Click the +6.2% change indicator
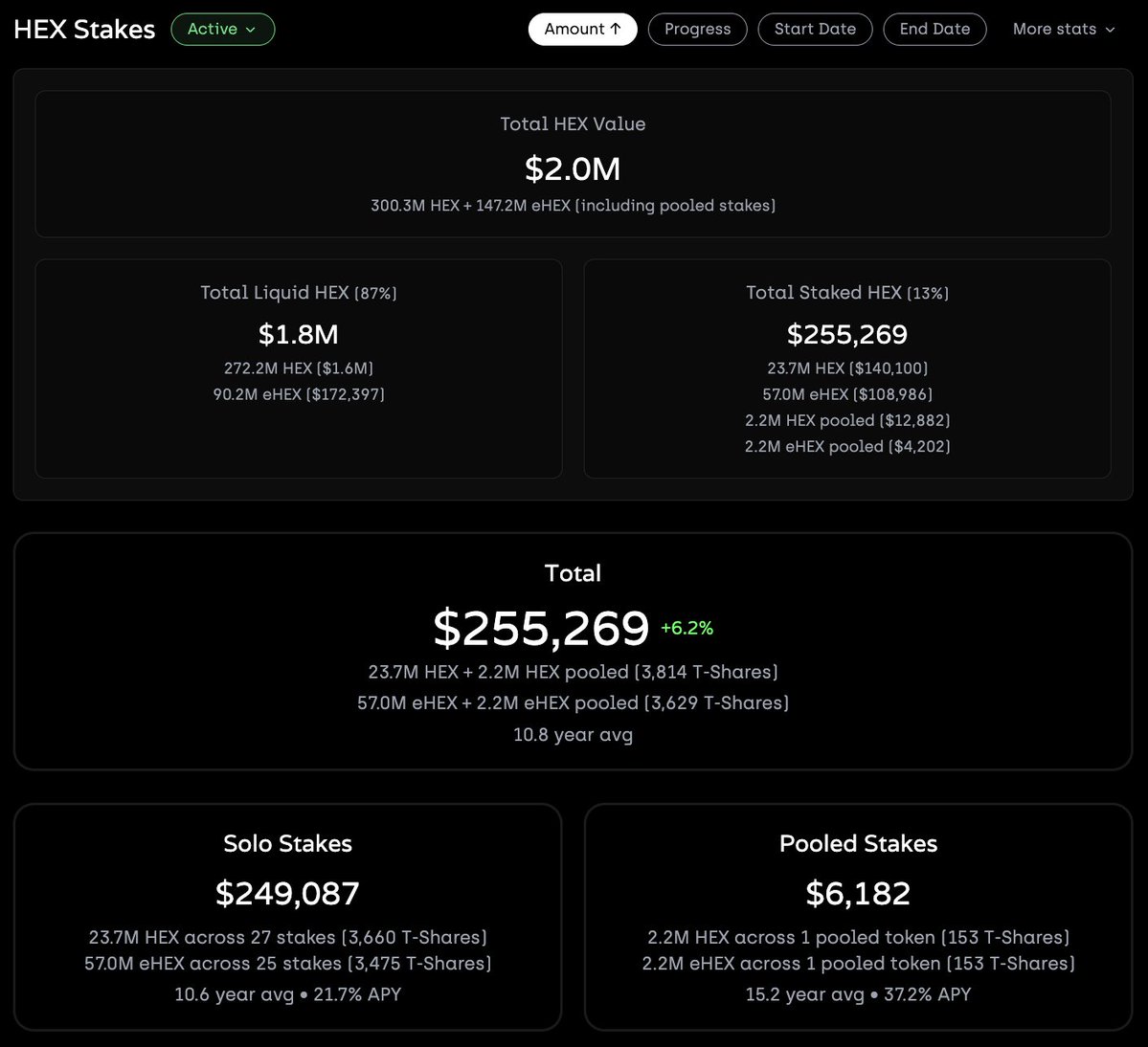Image resolution: width=1148 pixels, height=1047 pixels. [x=687, y=628]
